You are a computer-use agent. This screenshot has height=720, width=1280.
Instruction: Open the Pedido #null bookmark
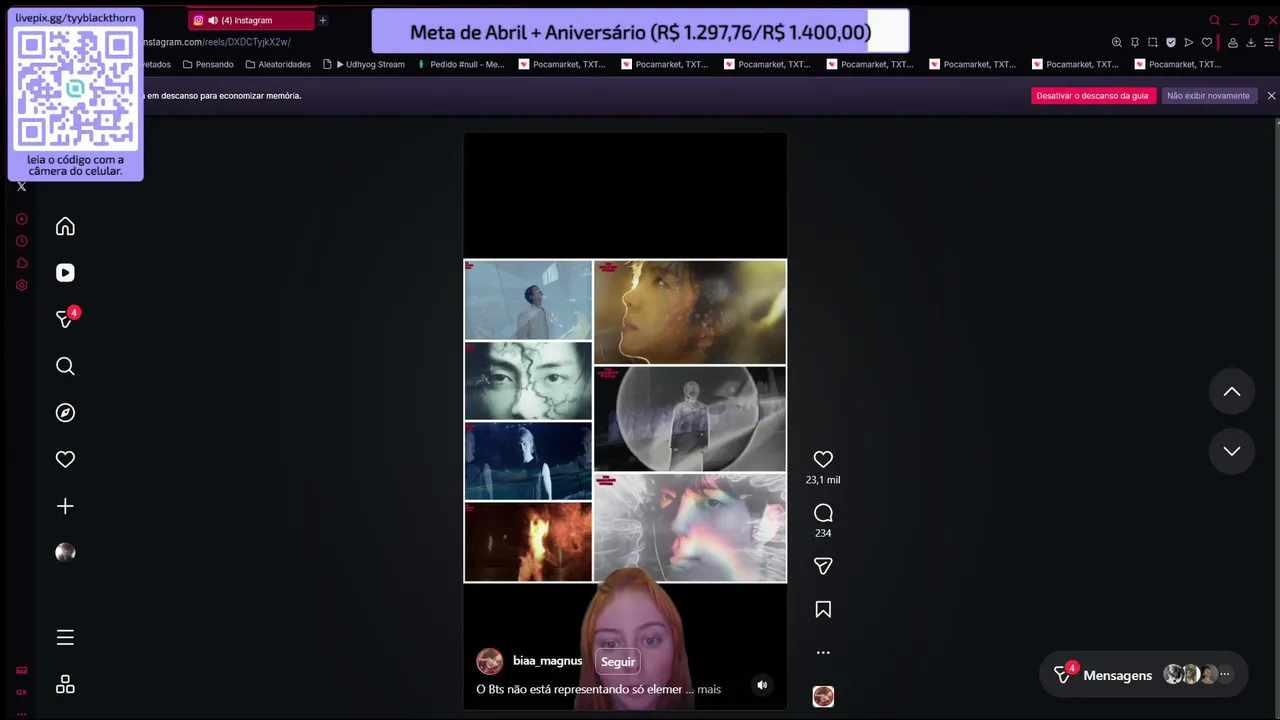point(460,64)
